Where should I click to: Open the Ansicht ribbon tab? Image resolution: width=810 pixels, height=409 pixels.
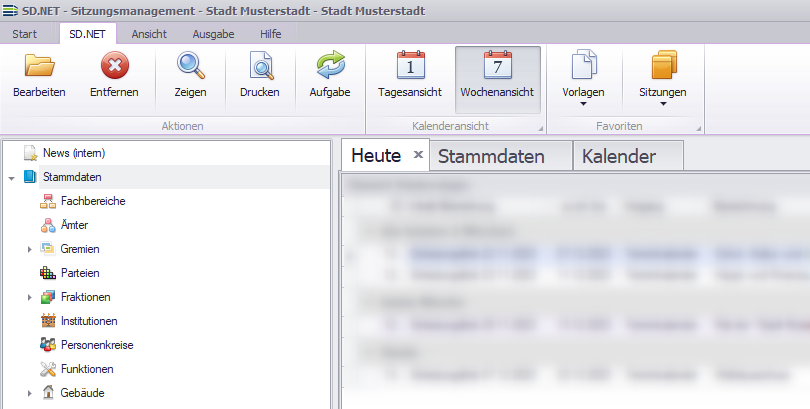point(149,33)
